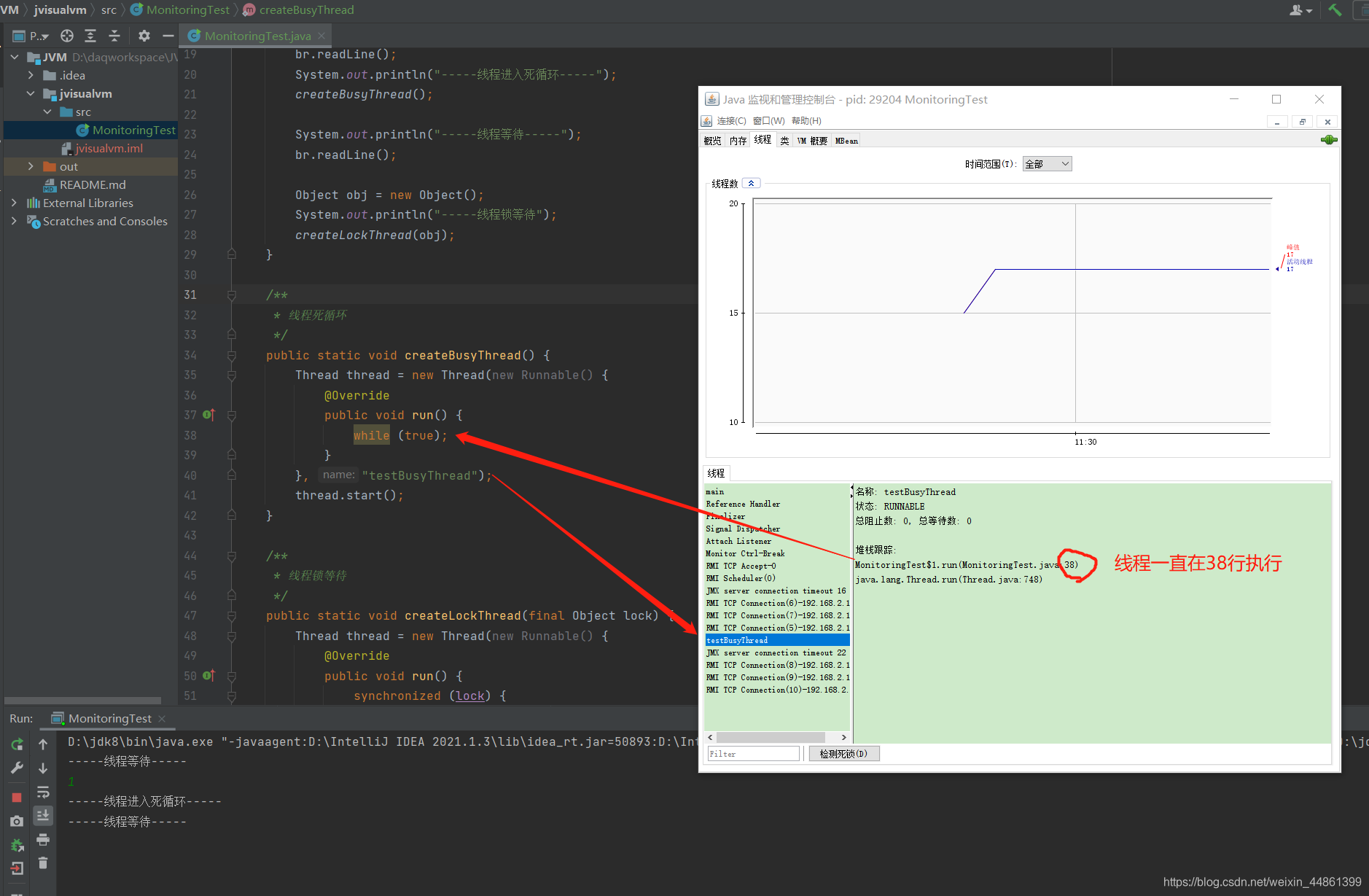
Task: Click the thread Filter input field
Action: point(753,754)
